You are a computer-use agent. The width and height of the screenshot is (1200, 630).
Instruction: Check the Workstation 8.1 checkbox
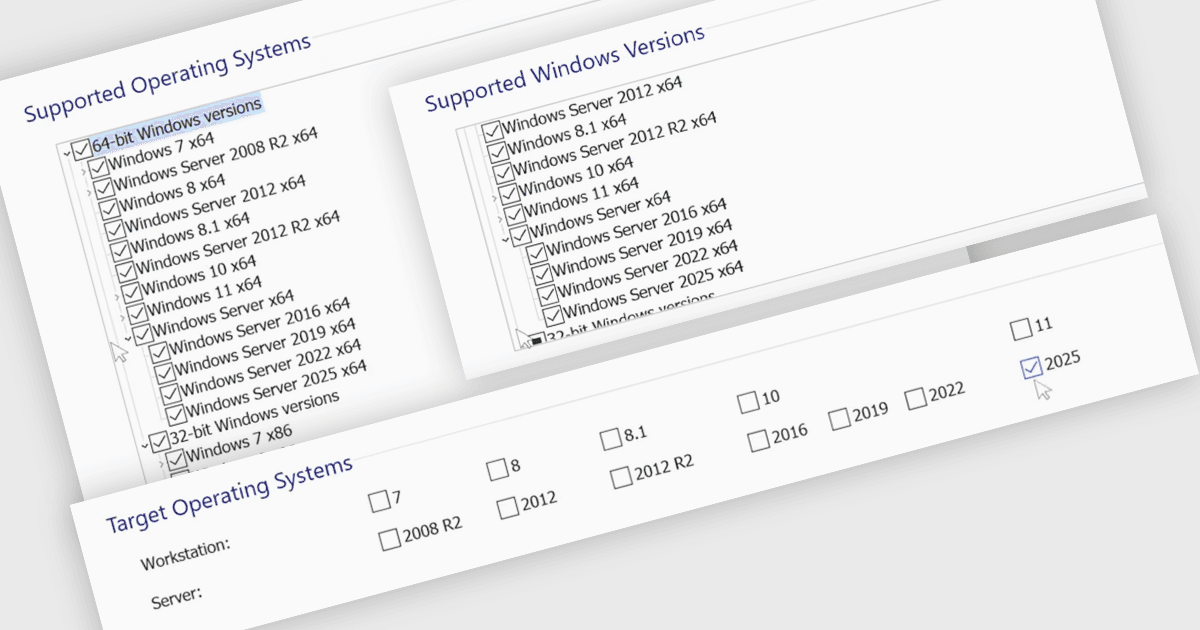pos(610,439)
